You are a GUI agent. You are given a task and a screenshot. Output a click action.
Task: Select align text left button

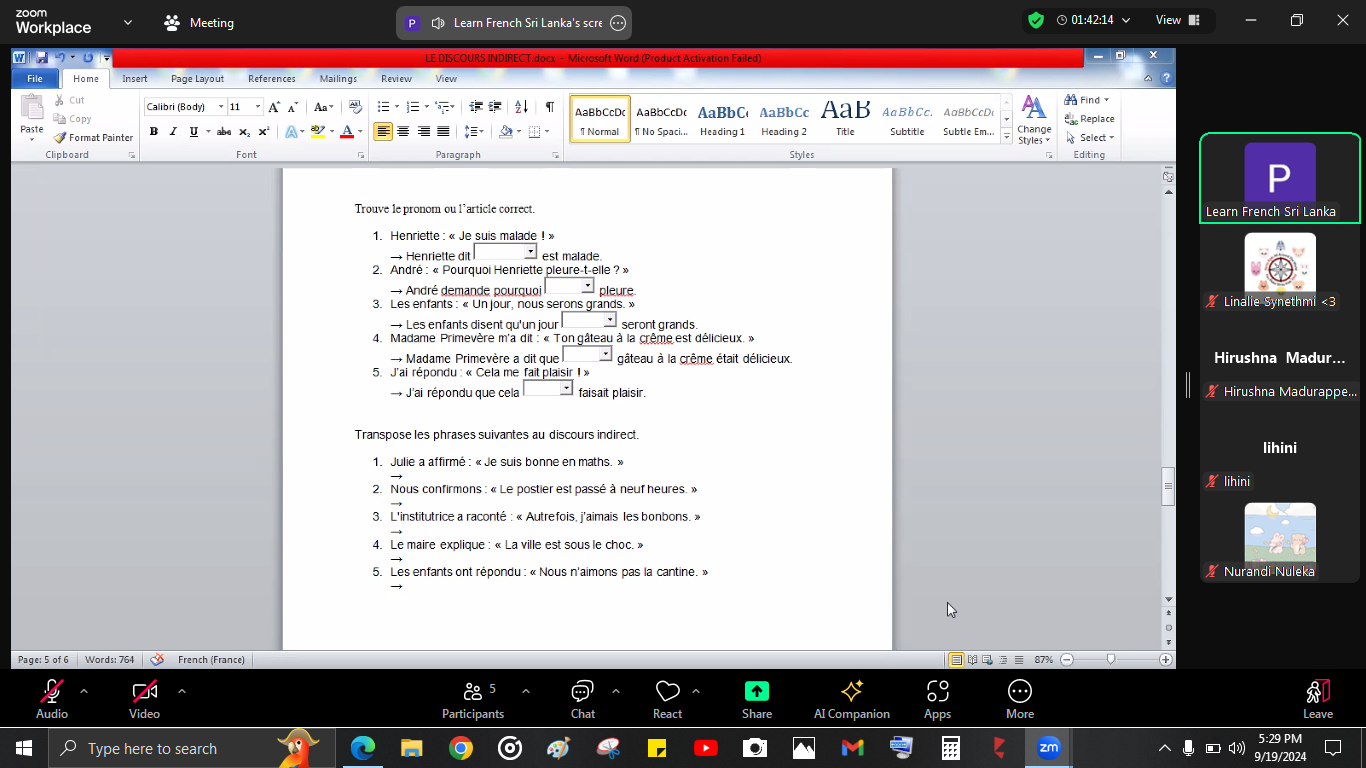click(x=383, y=131)
